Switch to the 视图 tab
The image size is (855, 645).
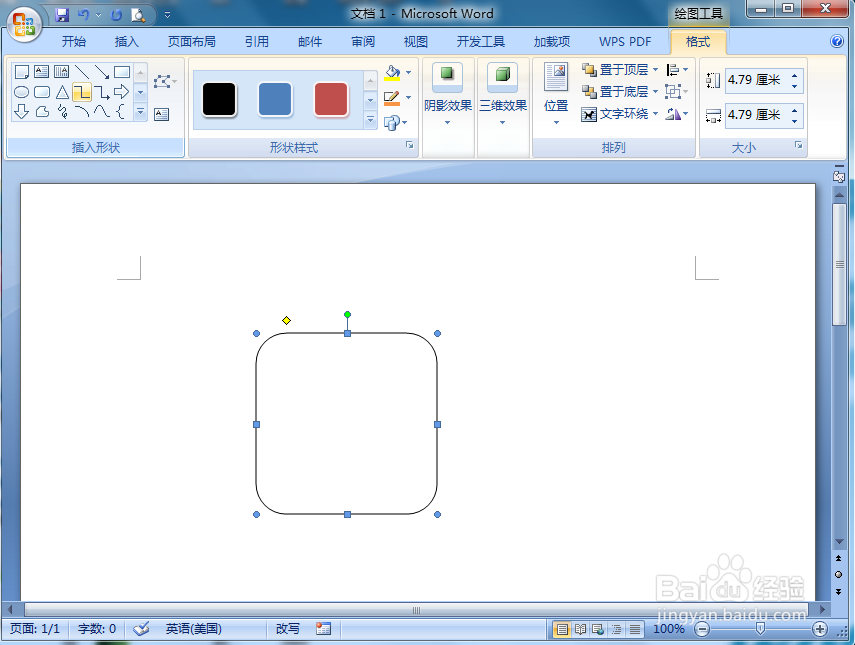(416, 41)
